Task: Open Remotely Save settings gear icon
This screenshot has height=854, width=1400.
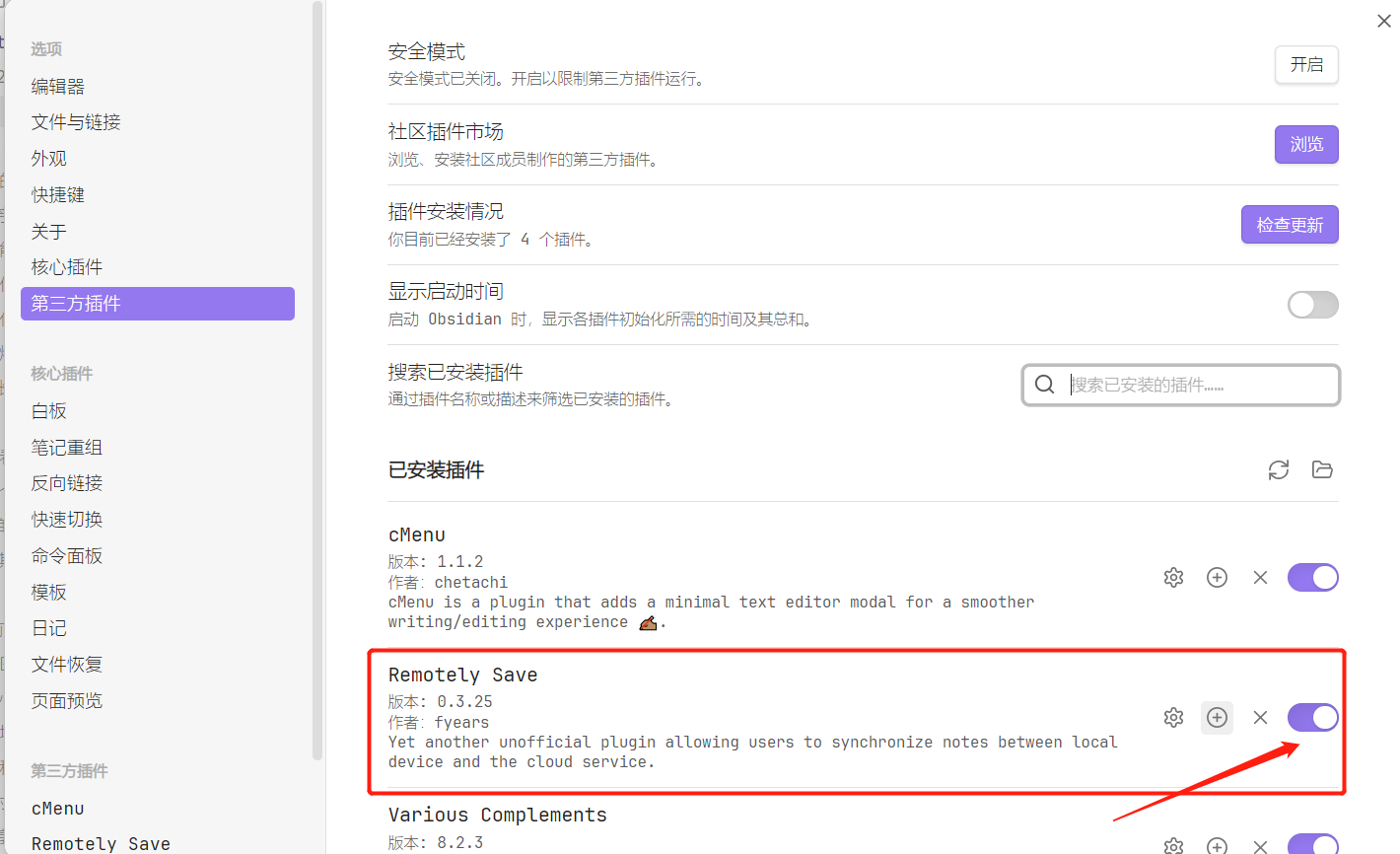Action: tap(1173, 718)
